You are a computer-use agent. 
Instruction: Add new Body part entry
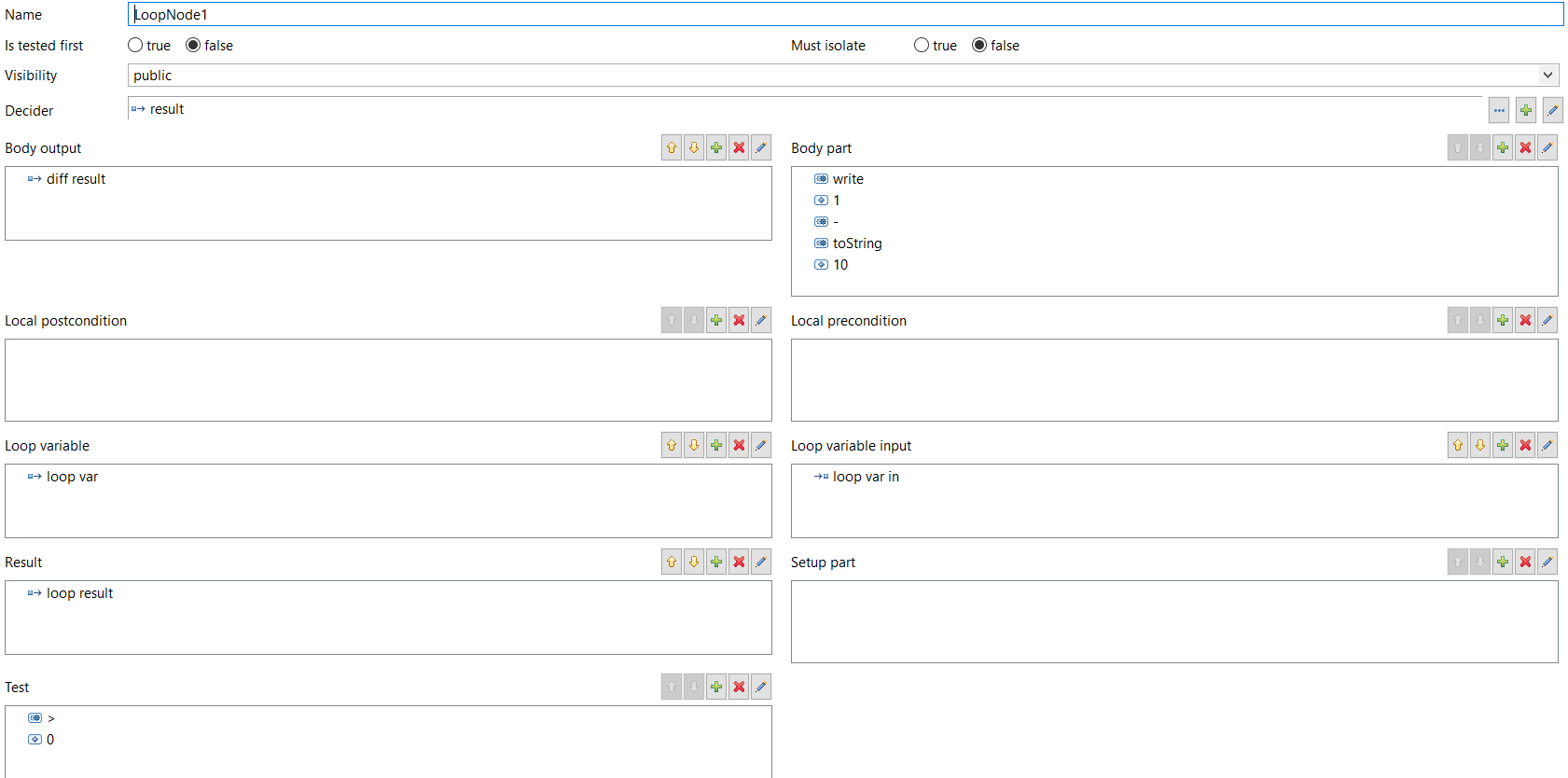[1503, 147]
